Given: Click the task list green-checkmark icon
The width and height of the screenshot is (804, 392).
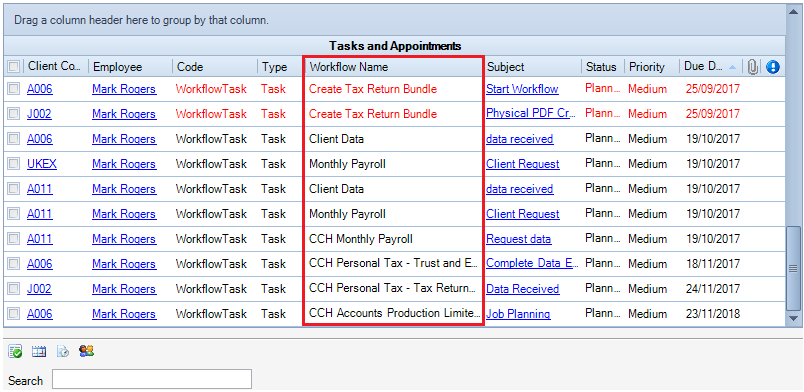Looking at the screenshot, I should 15,351.
